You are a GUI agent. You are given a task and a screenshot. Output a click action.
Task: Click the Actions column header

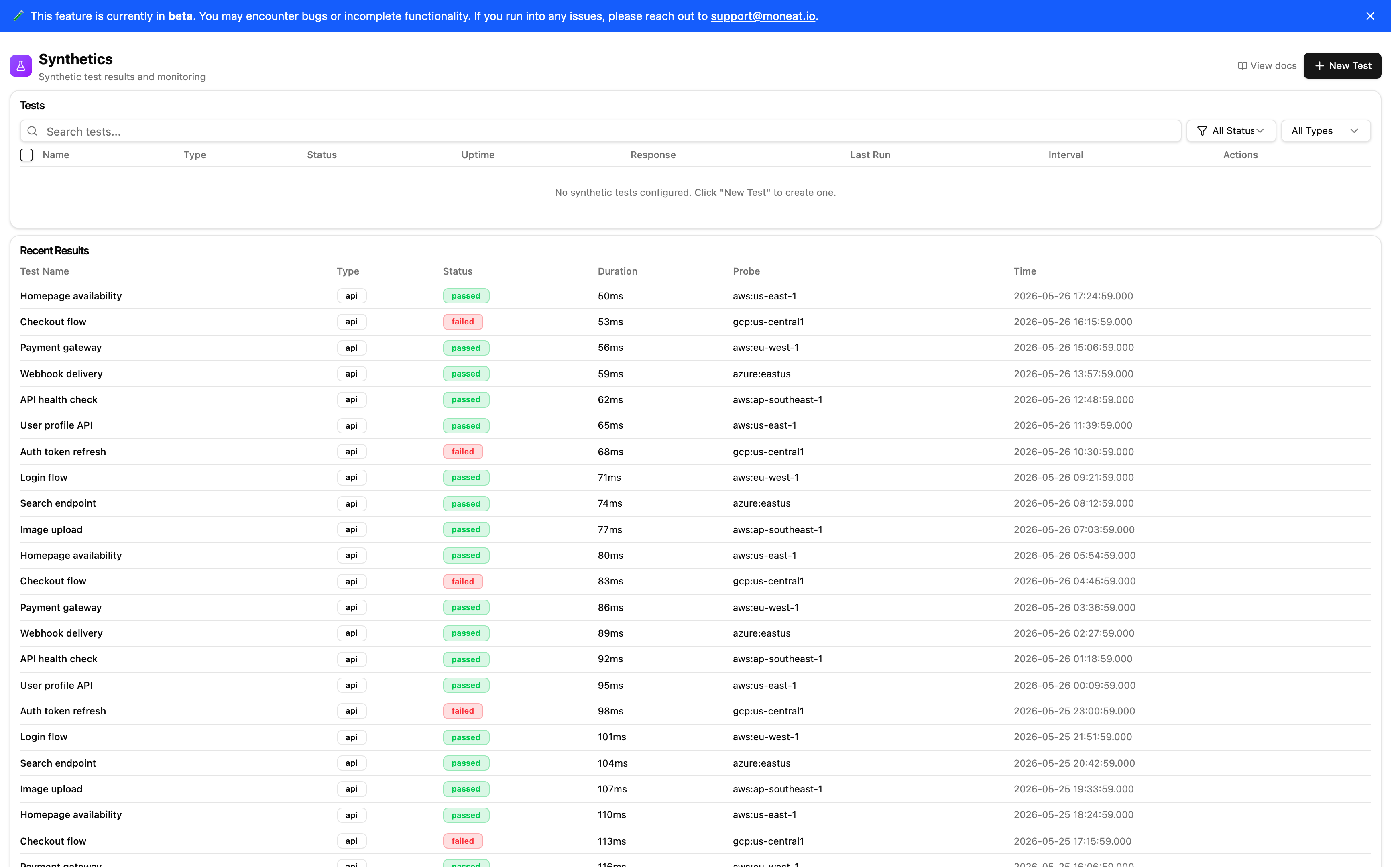pyautogui.click(x=1240, y=155)
